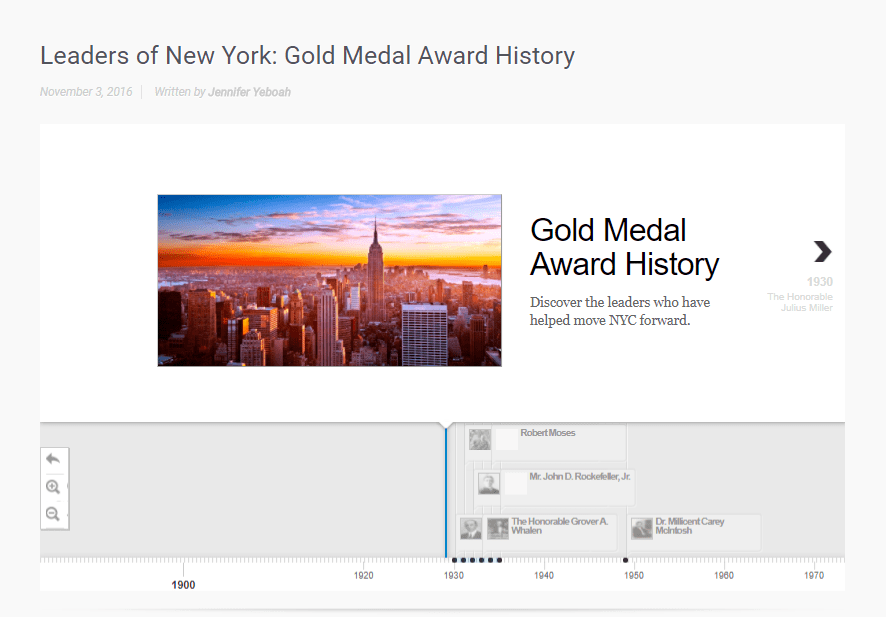Click the 1960 label on the time axis
This screenshot has height=617, width=886.
coord(724,576)
